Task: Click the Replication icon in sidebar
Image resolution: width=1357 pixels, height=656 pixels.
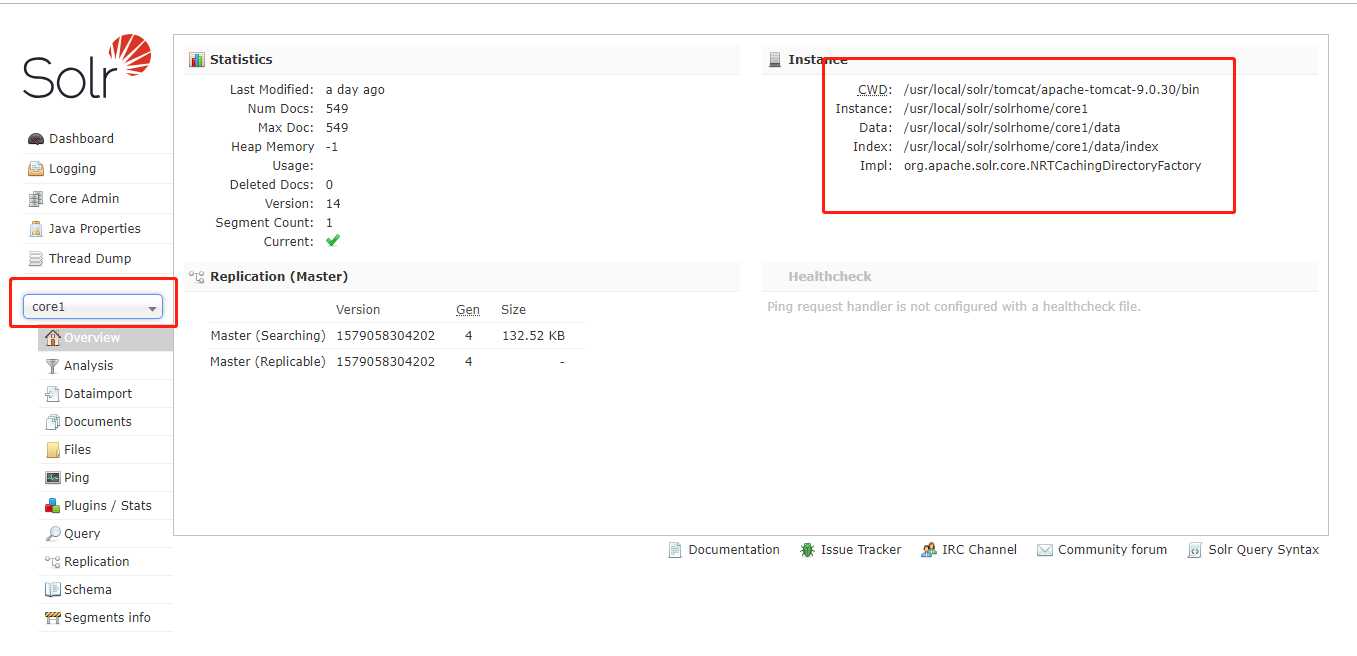Action: pos(53,562)
